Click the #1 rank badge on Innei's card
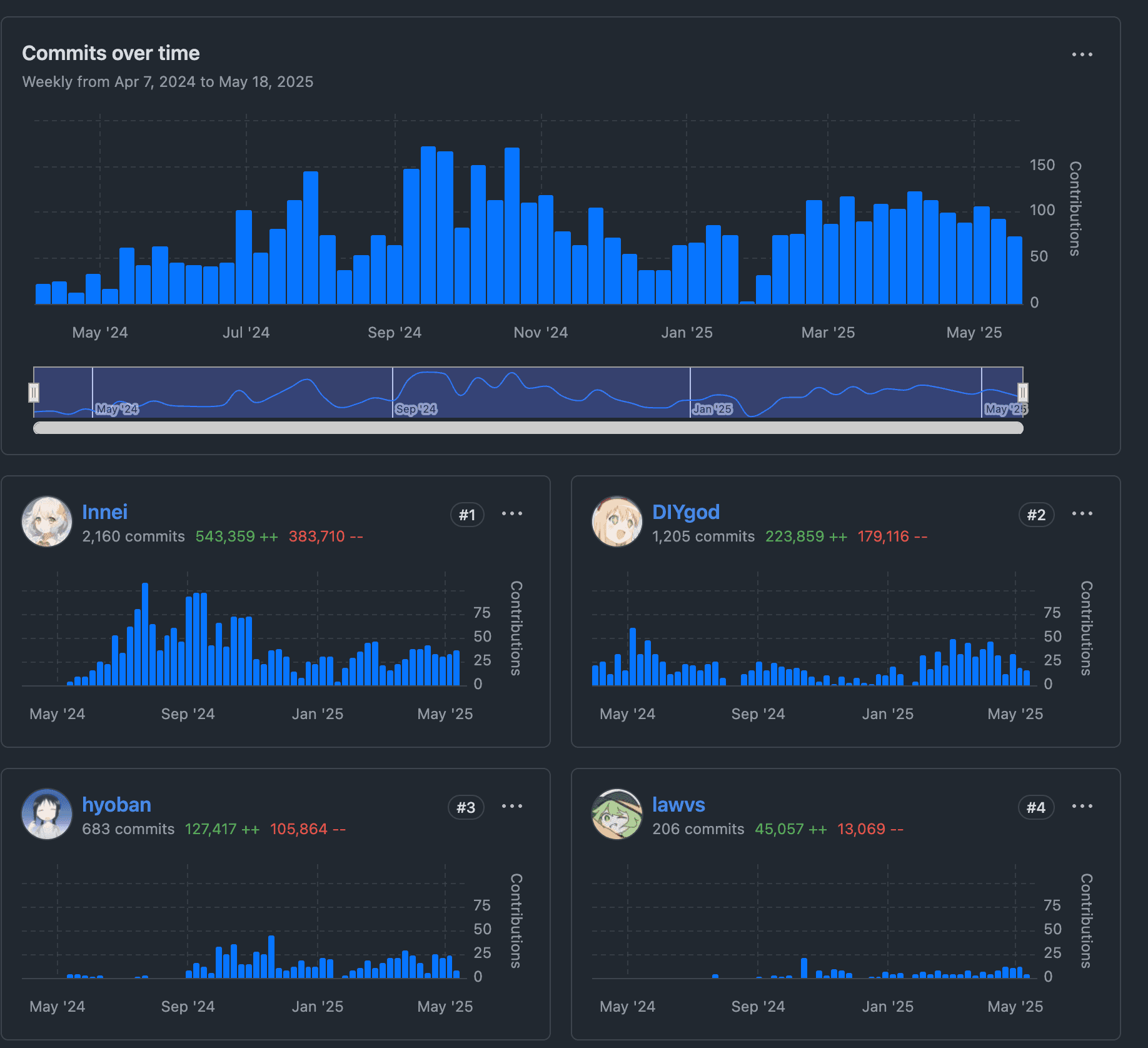 [x=467, y=515]
